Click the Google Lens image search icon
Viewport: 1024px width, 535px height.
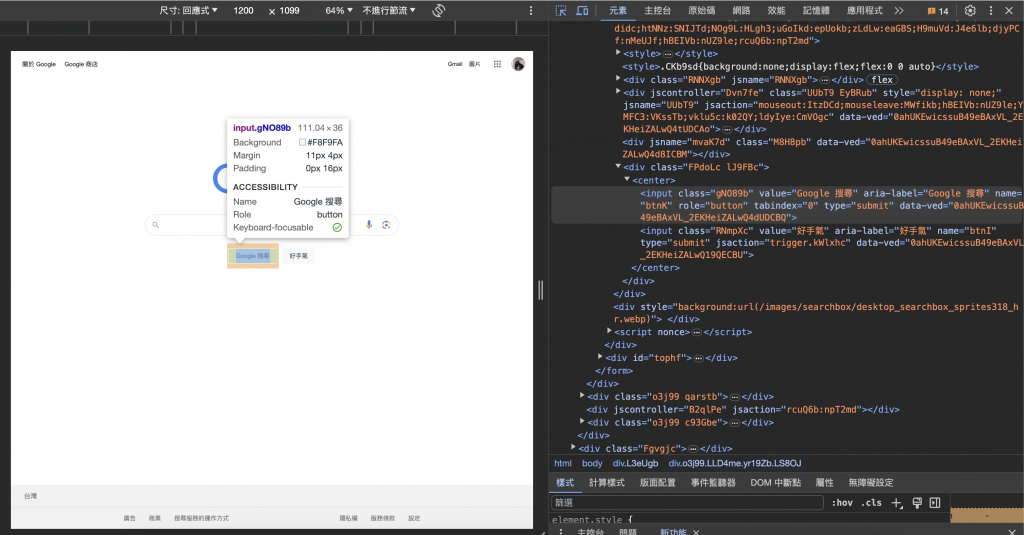pos(386,225)
